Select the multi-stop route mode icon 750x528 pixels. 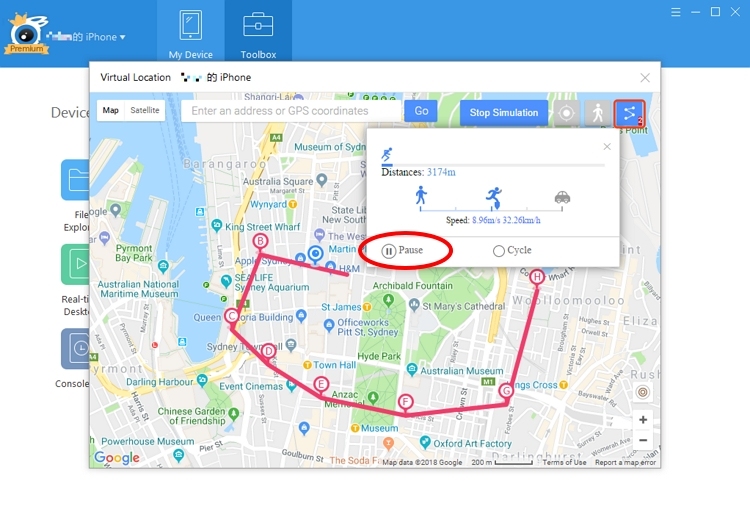click(629, 113)
